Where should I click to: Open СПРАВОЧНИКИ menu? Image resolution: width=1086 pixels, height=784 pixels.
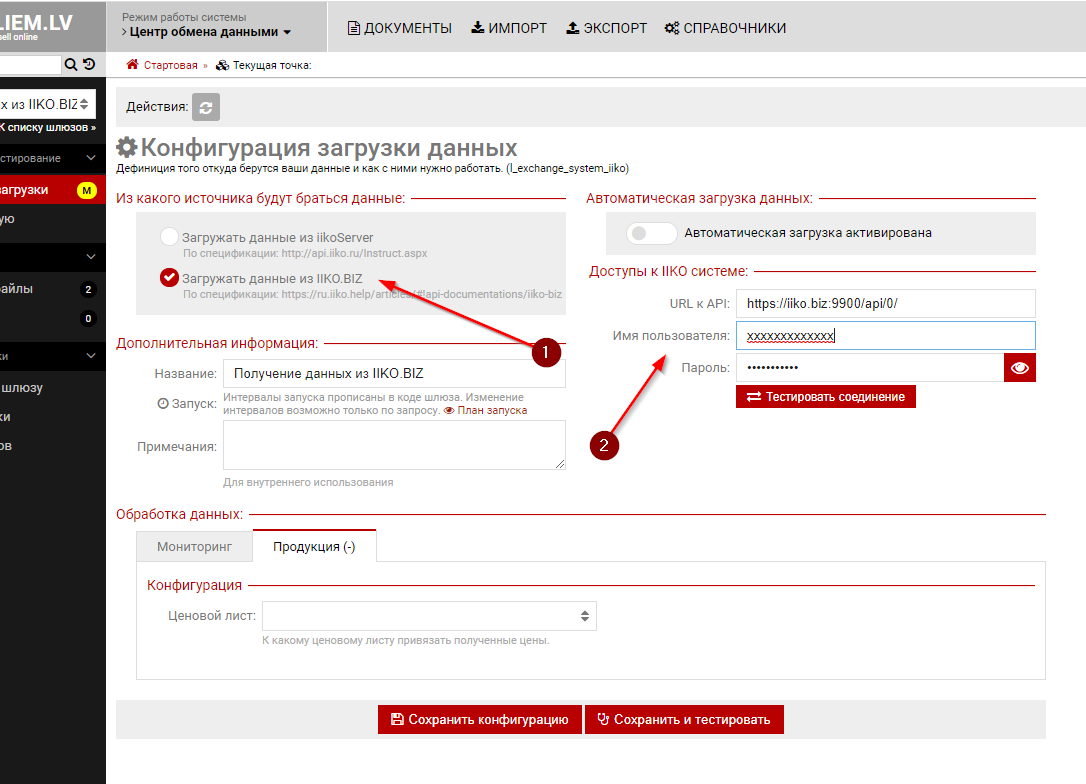tap(725, 28)
